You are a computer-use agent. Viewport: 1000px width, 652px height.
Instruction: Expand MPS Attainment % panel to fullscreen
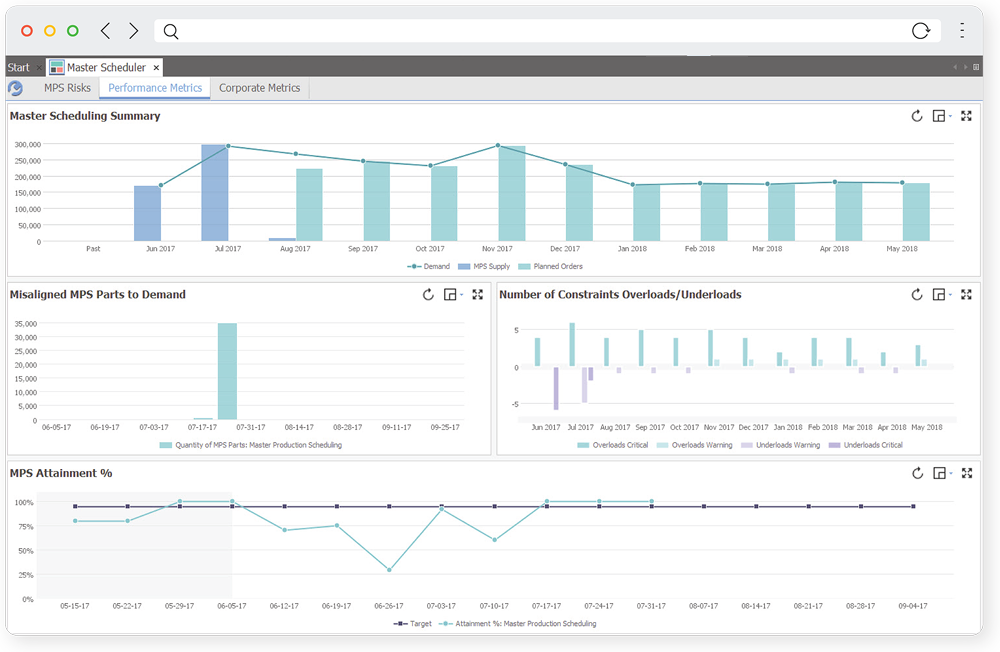click(966, 474)
